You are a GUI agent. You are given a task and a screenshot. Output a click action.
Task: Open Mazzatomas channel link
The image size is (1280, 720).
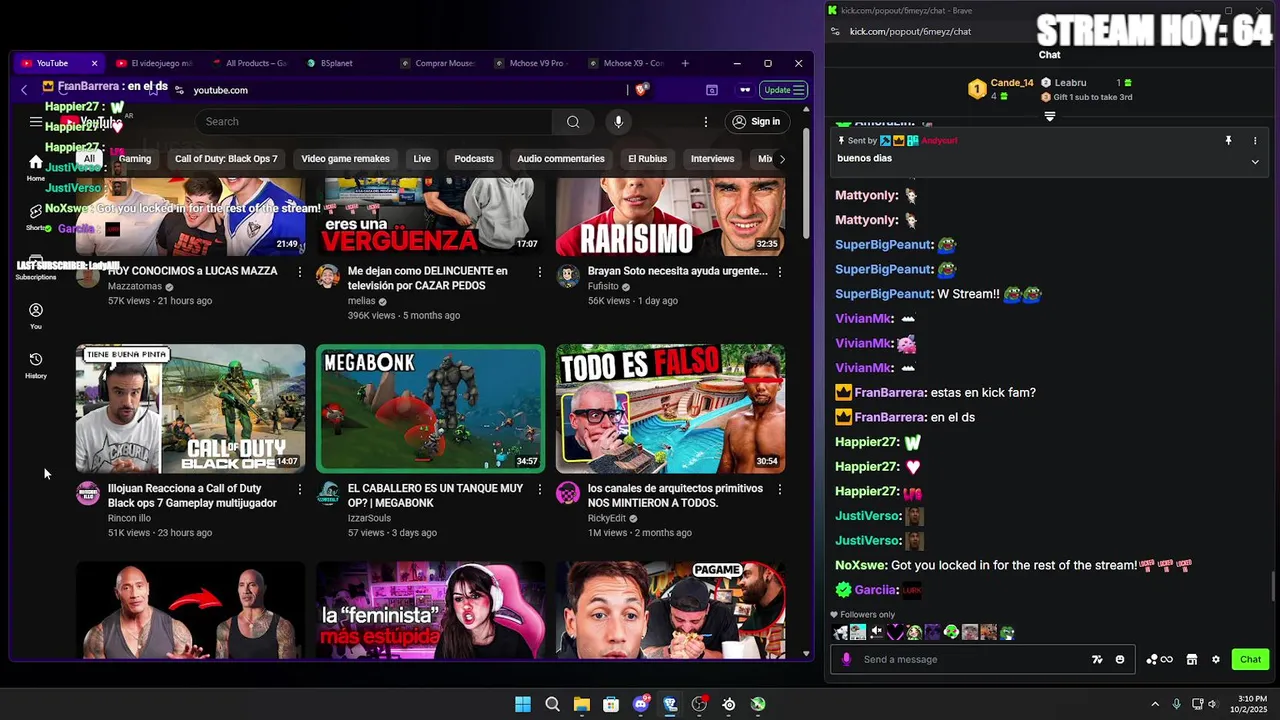coord(135,286)
